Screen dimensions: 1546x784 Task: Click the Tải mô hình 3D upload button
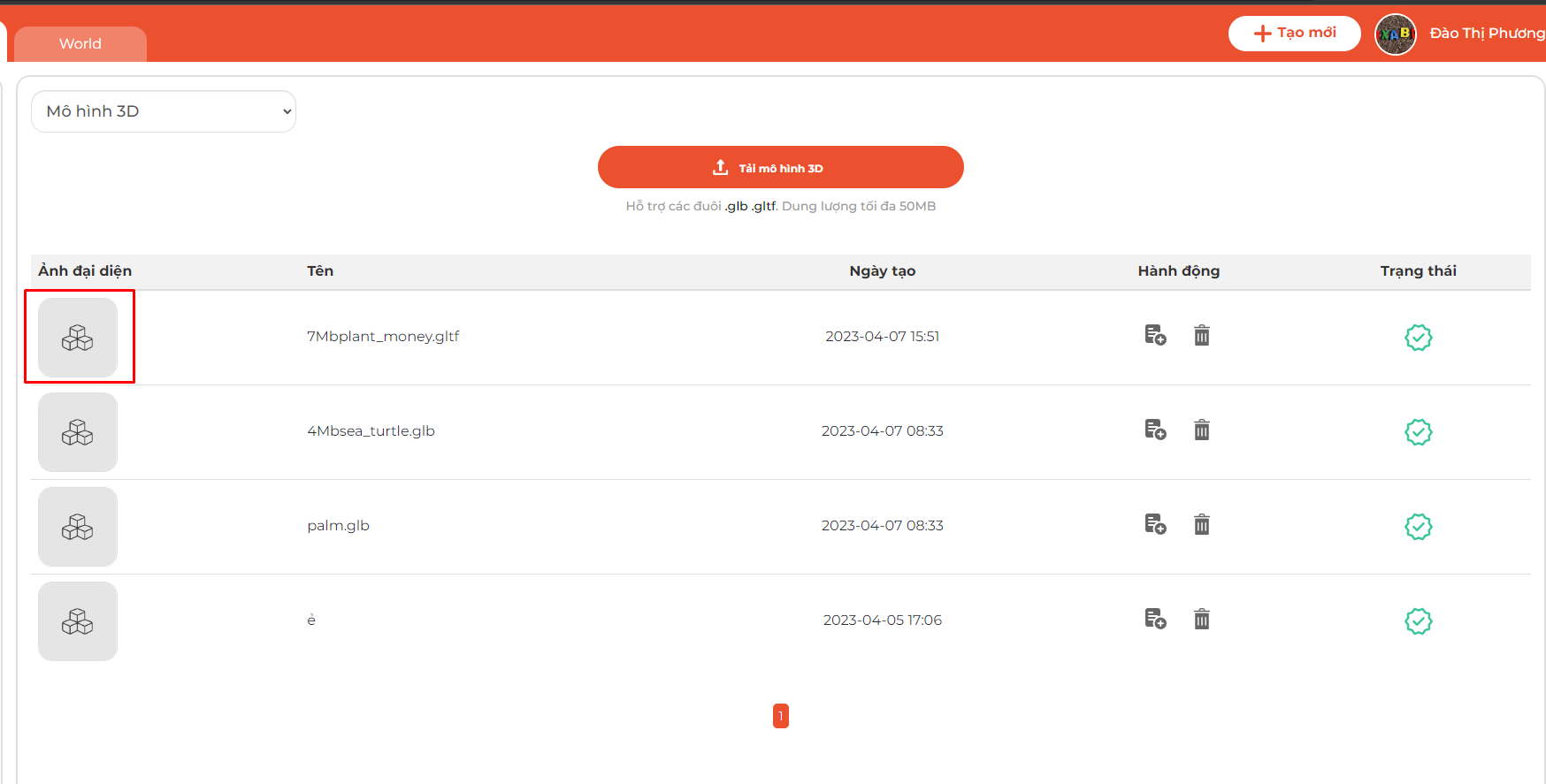pos(780,167)
